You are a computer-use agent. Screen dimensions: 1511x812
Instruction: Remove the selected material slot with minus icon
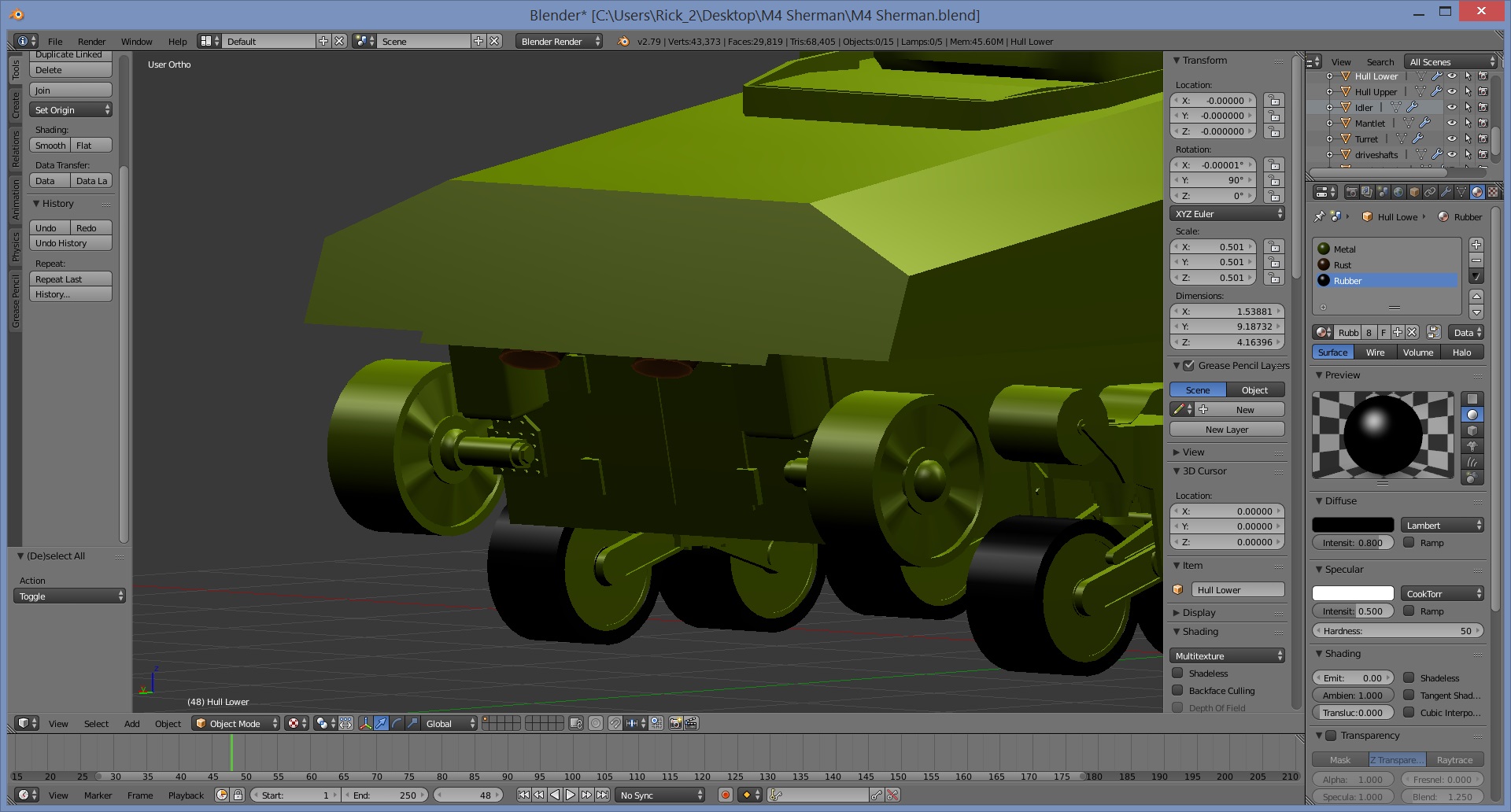(1476, 260)
